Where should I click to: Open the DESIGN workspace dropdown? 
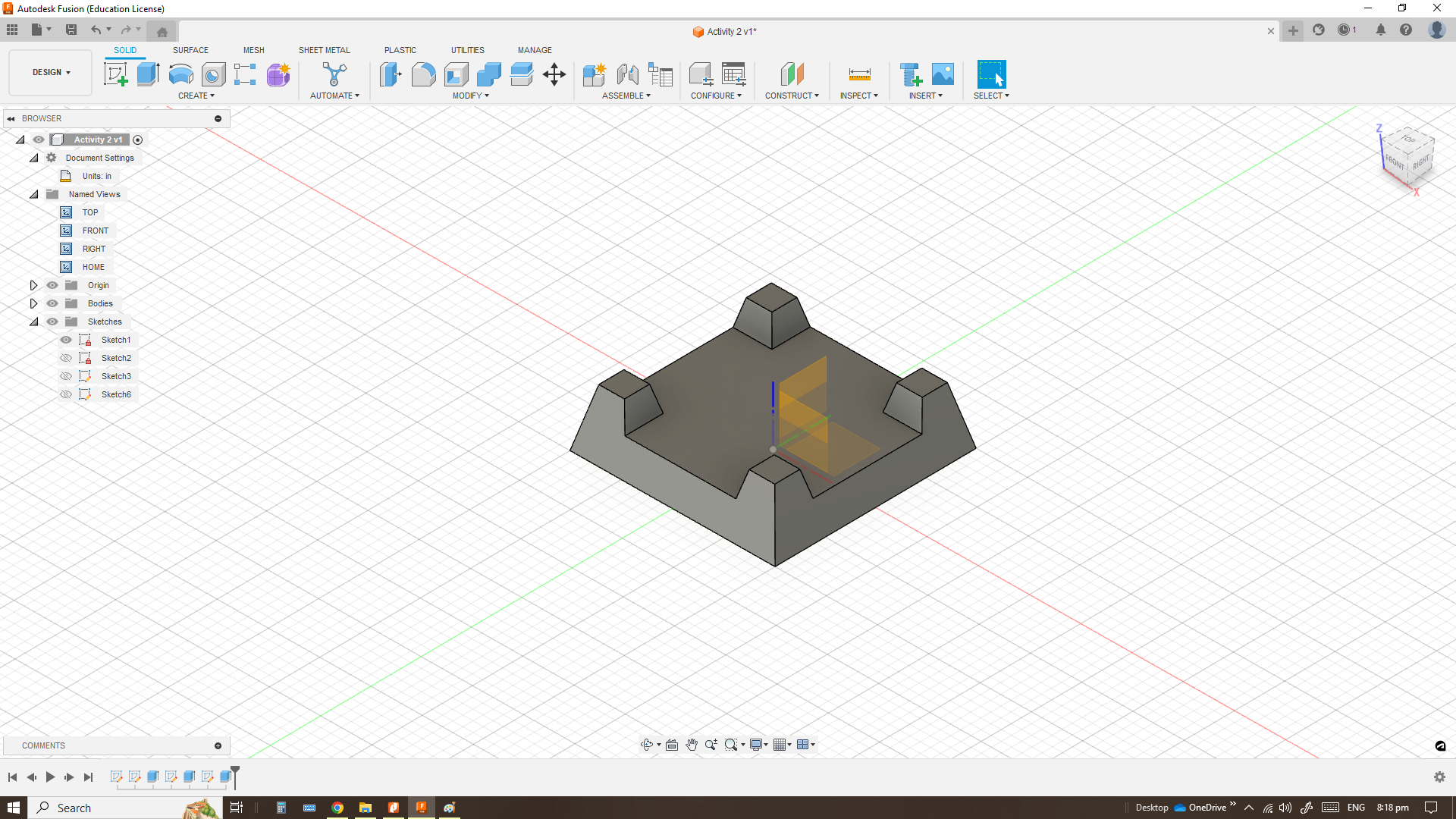coord(51,73)
